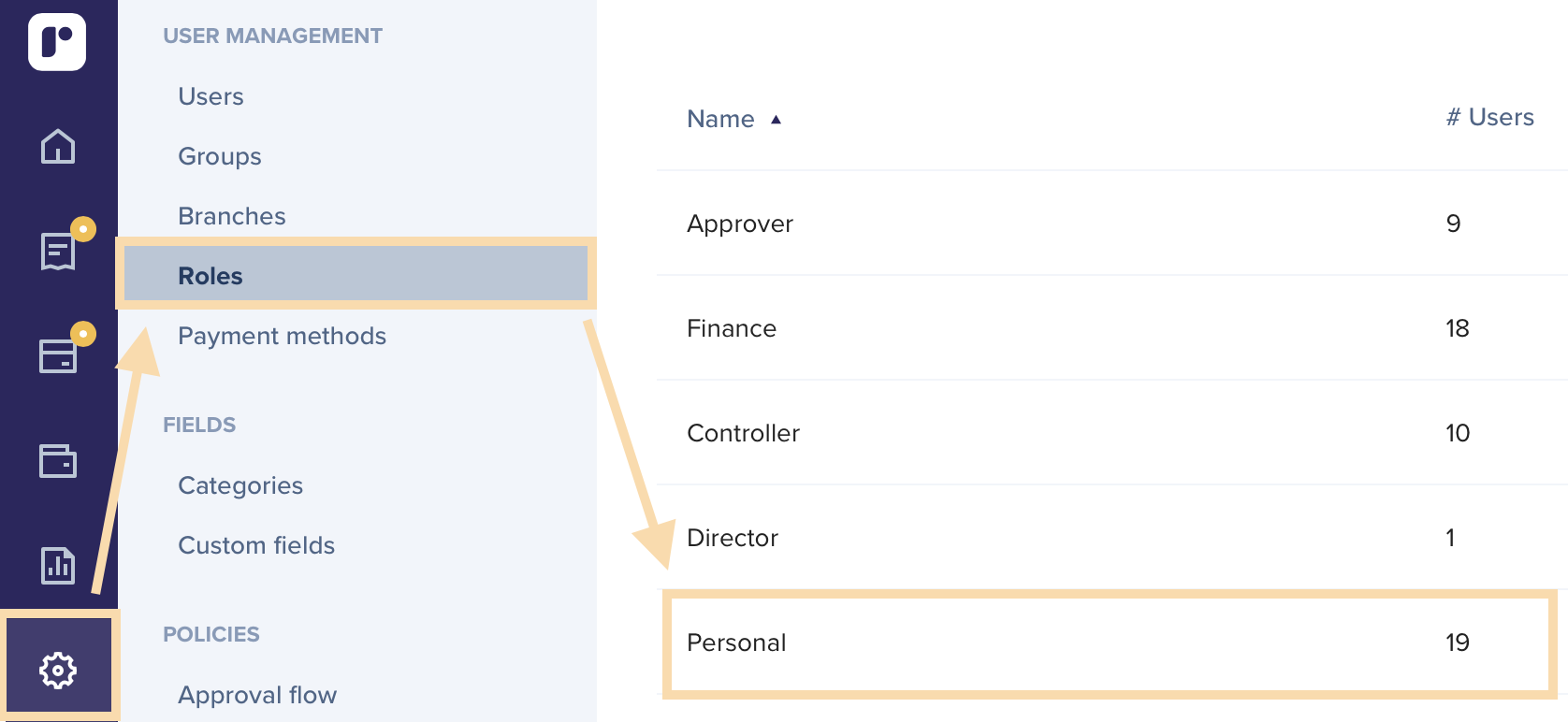
Task: Click the app logo icon
Action: (57, 42)
